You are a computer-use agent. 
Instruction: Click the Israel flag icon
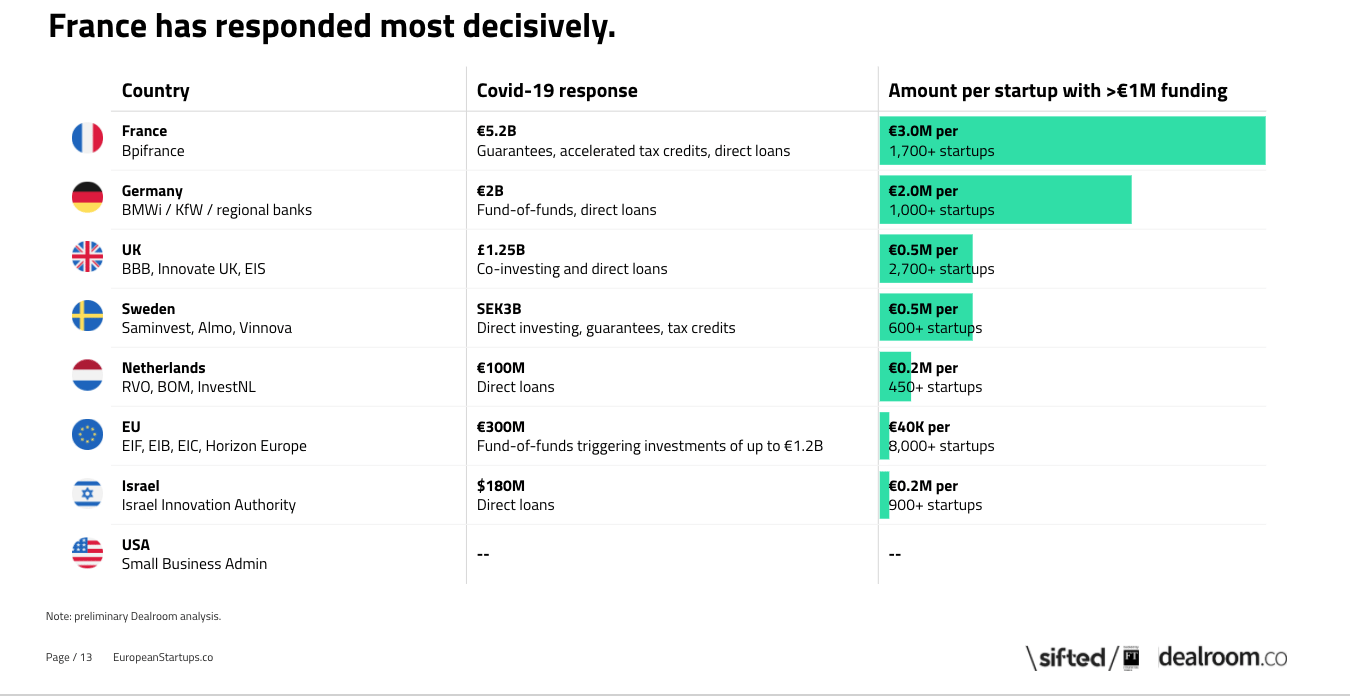click(87, 493)
